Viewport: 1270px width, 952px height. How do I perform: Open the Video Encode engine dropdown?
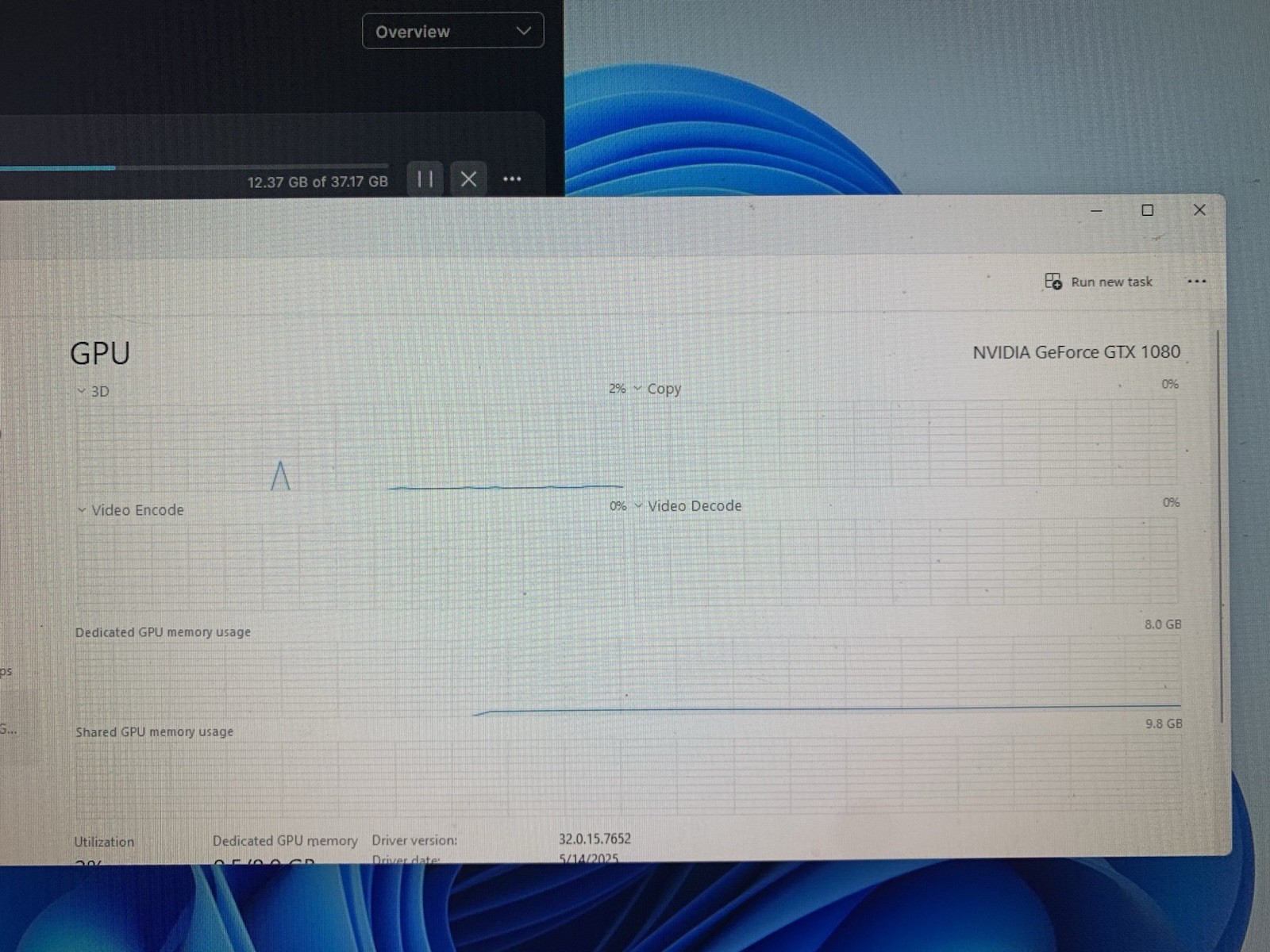point(131,510)
